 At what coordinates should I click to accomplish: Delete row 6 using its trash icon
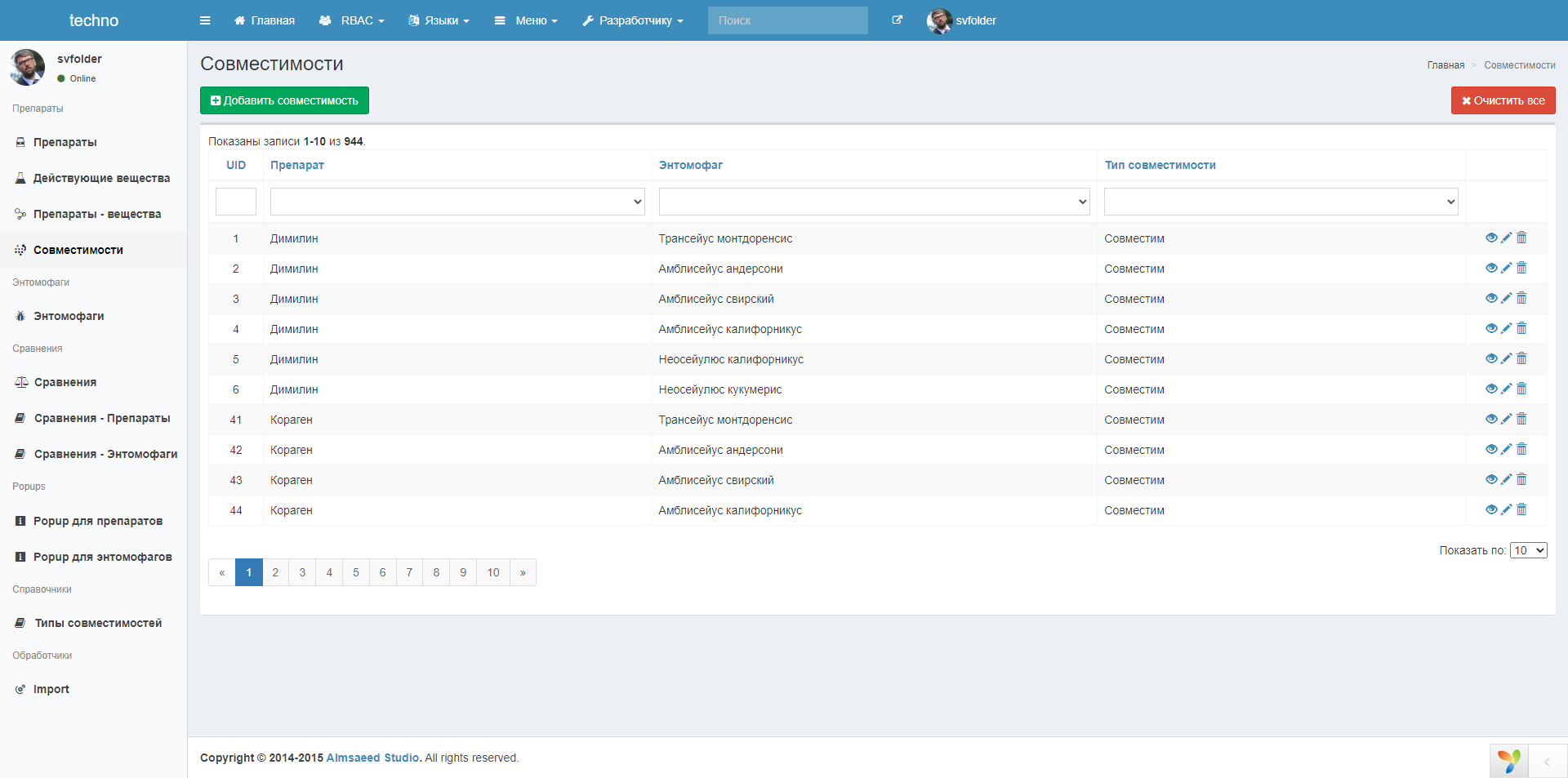point(1521,389)
